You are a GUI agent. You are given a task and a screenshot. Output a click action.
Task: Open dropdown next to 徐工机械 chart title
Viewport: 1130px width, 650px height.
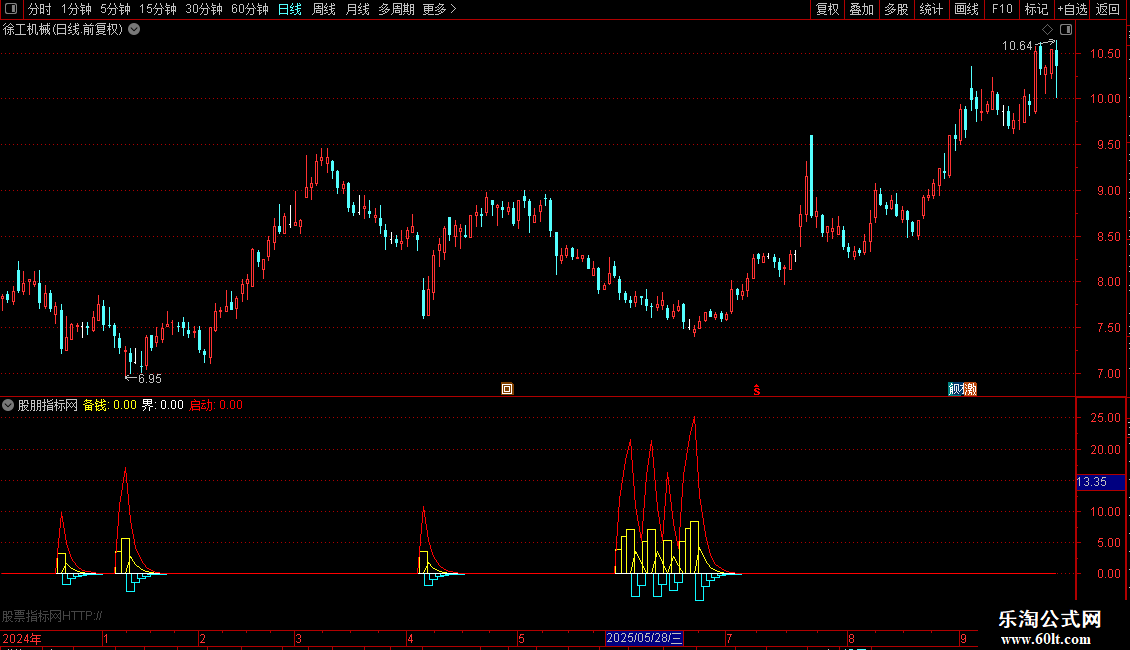(134, 30)
